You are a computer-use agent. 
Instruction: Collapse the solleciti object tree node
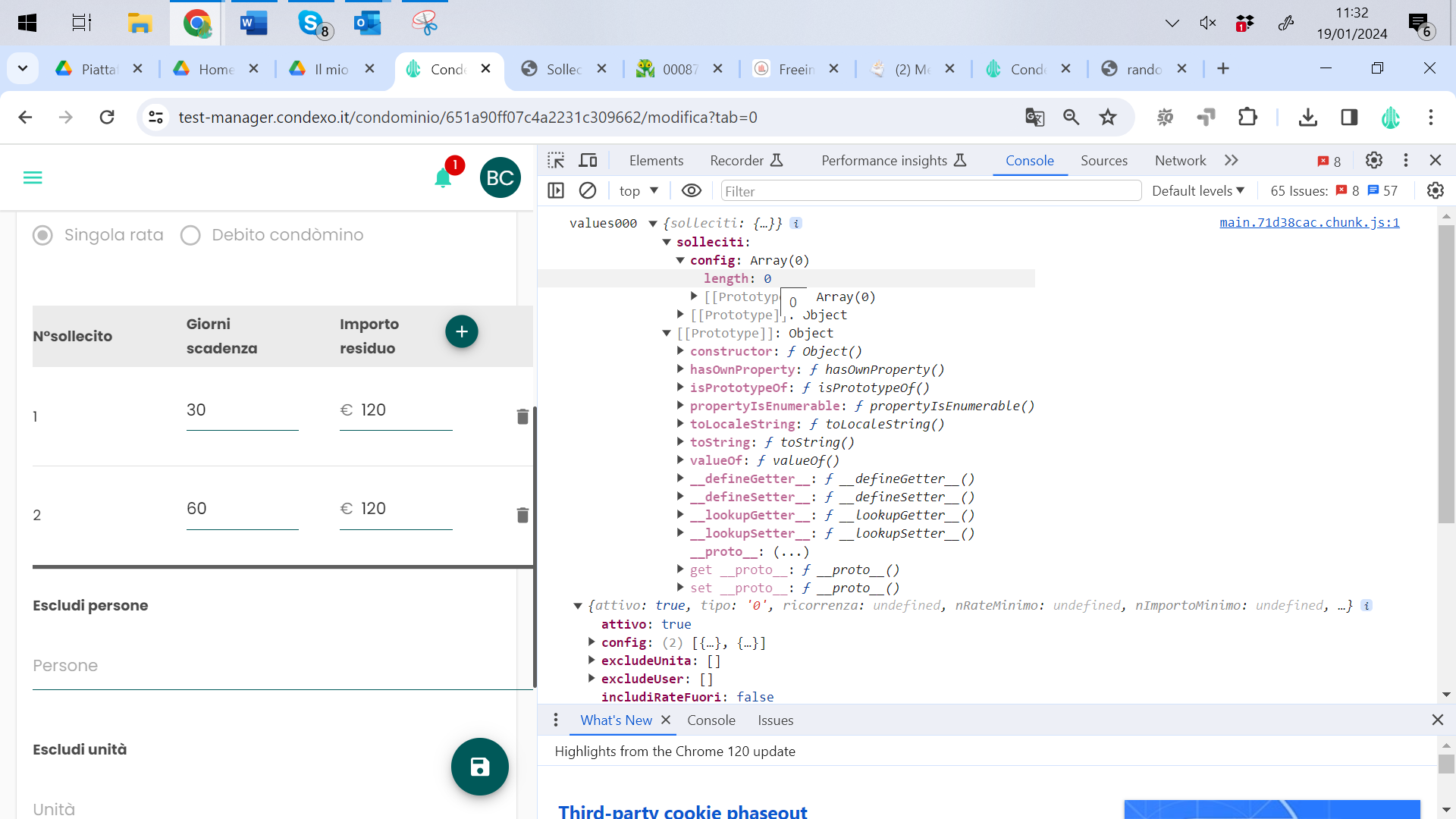click(x=667, y=242)
